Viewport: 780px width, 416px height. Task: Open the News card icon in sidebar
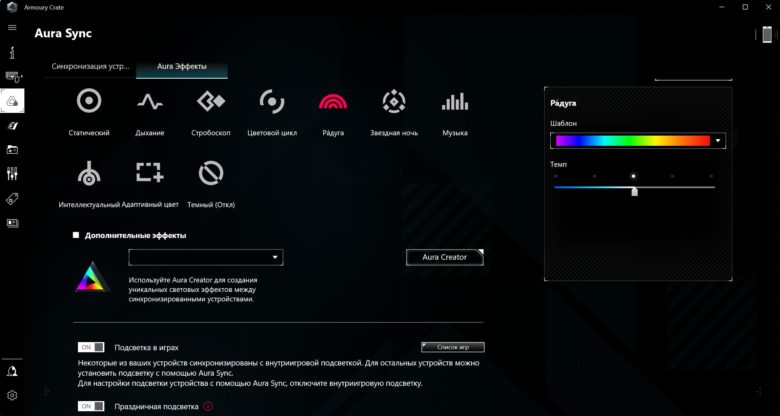[x=12, y=223]
